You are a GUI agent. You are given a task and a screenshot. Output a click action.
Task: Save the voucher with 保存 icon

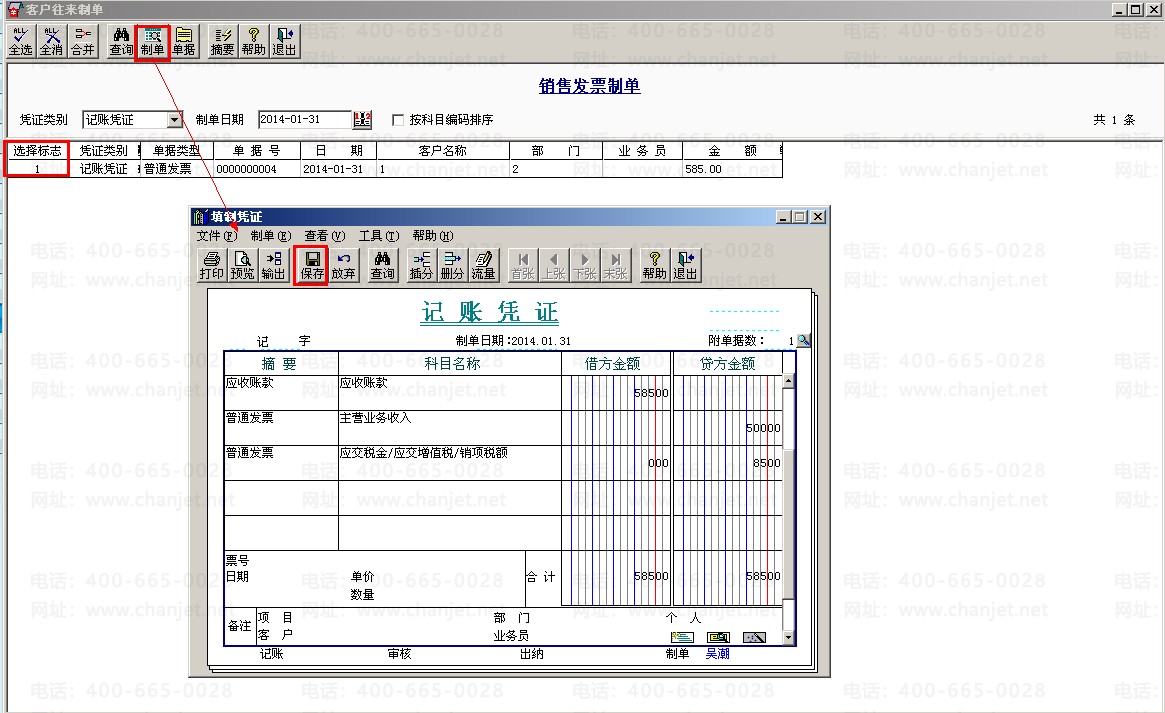pyautogui.click(x=312, y=266)
